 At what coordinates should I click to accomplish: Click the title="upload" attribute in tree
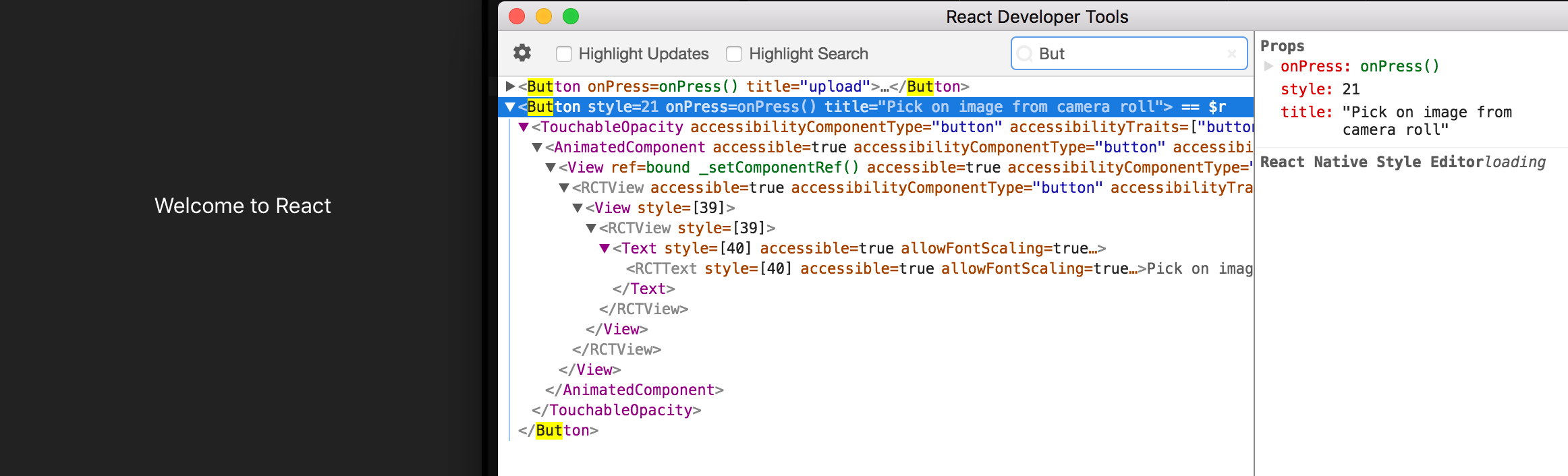point(808,86)
